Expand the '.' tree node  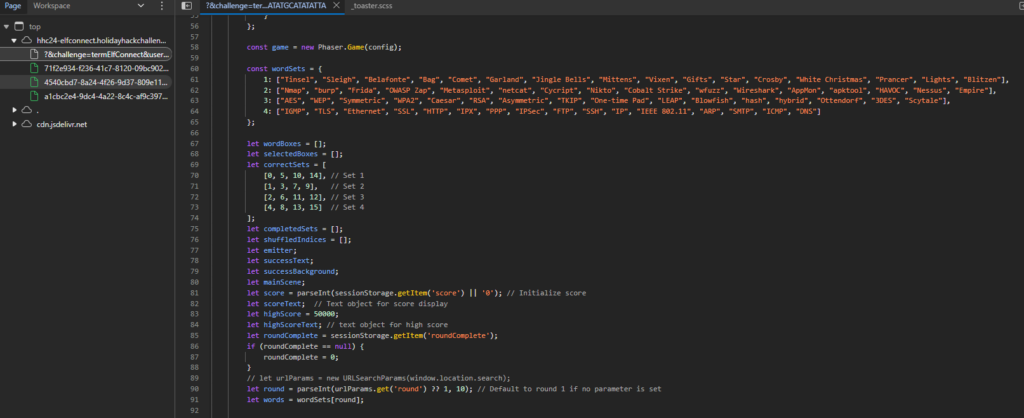point(14,110)
